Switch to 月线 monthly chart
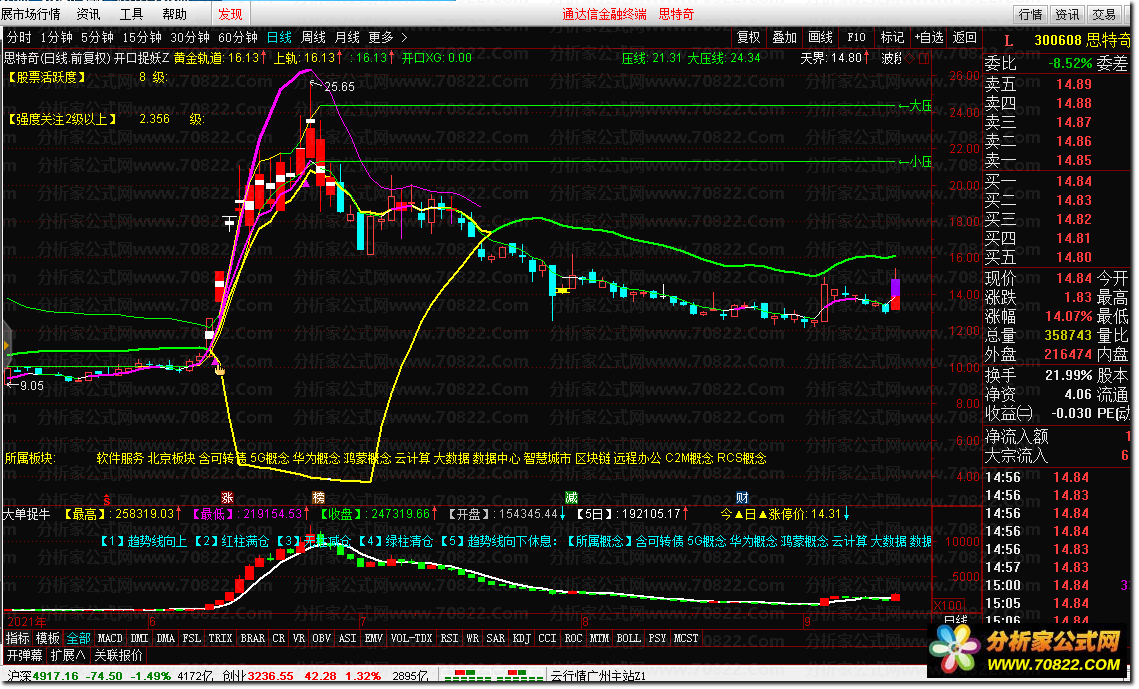1139x689 pixels. (x=347, y=37)
